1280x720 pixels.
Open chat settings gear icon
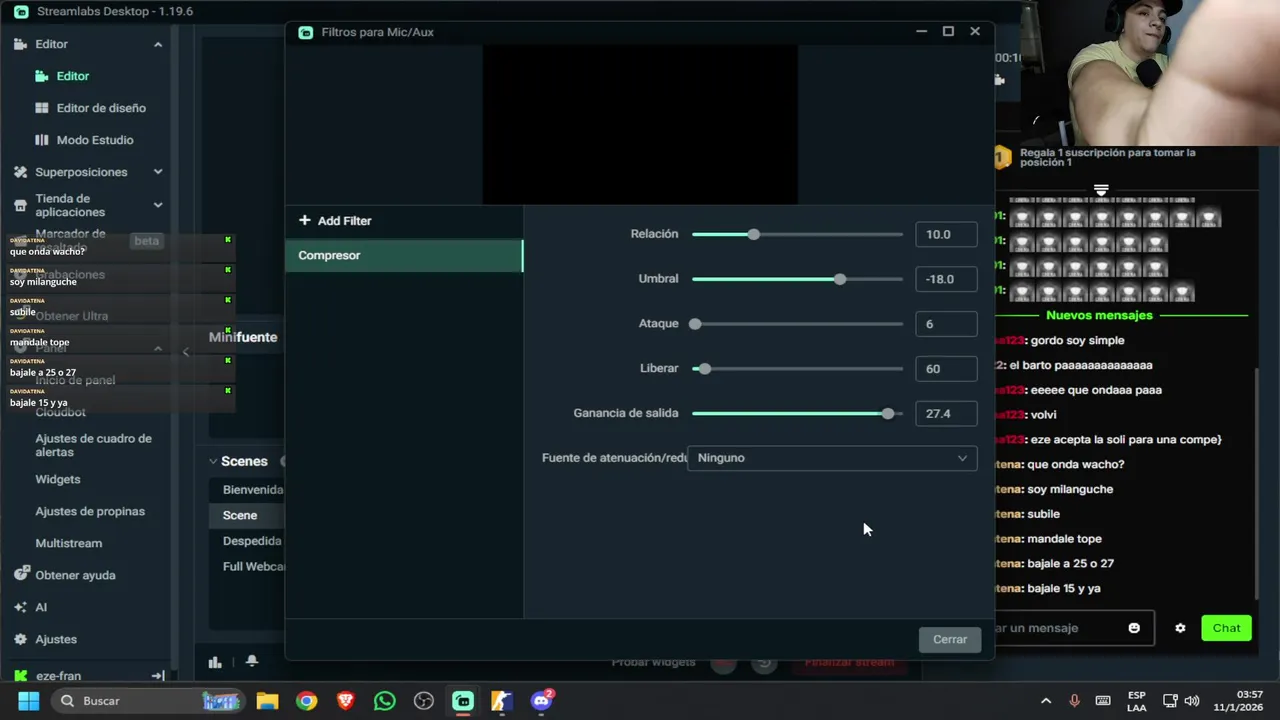1180,628
